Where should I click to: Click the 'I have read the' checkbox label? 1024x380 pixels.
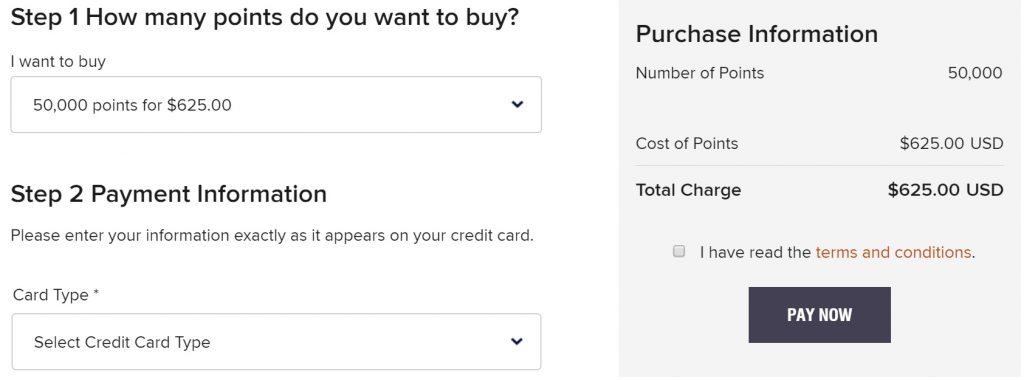click(x=756, y=252)
